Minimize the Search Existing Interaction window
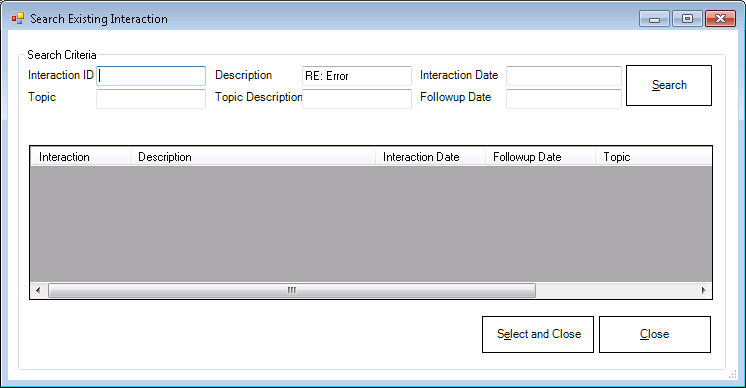Viewport: 746px width, 388px height. pos(655,19)
